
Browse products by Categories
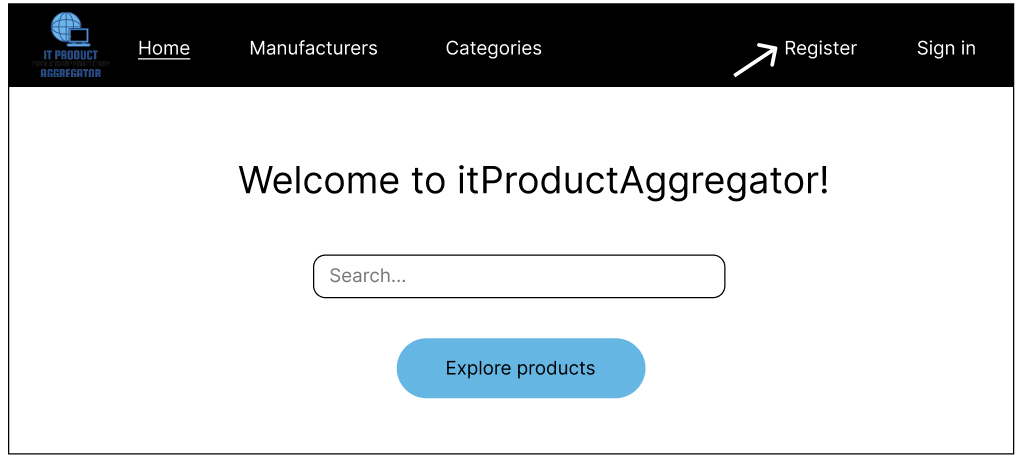(x=493, y=48)
